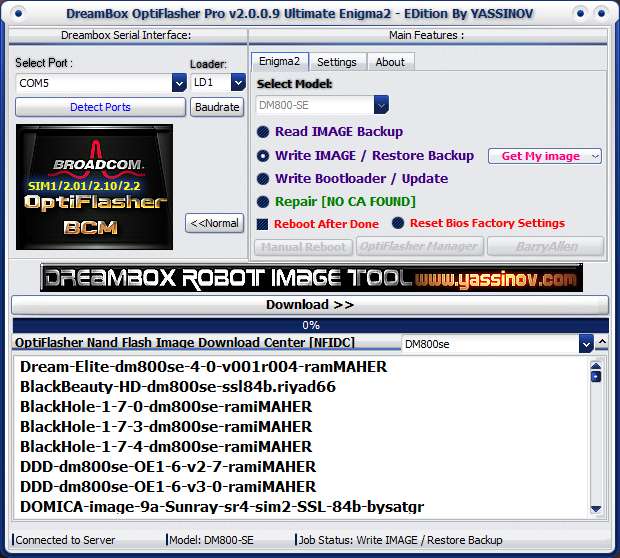Click the Baudrate button
620x558 pixels.
(x=217, y=107)
